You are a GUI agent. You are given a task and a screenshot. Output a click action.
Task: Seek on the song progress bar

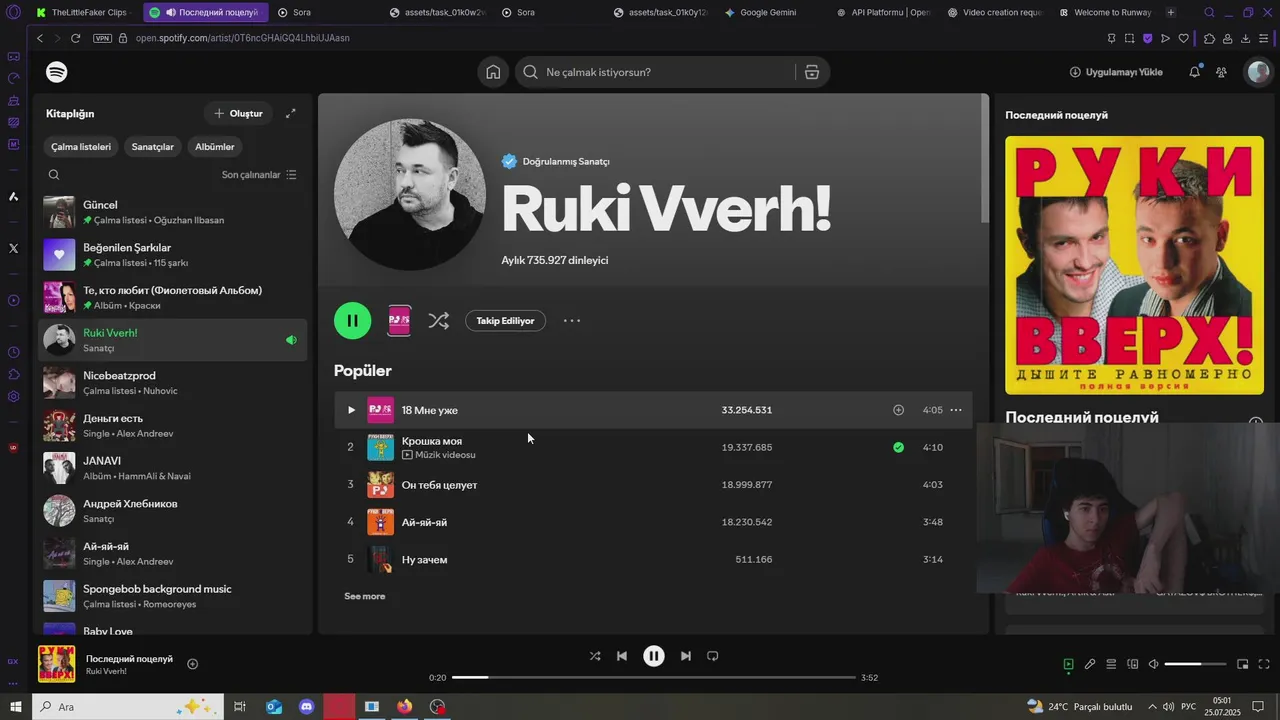pyautogui.click(x=653, y=677)
